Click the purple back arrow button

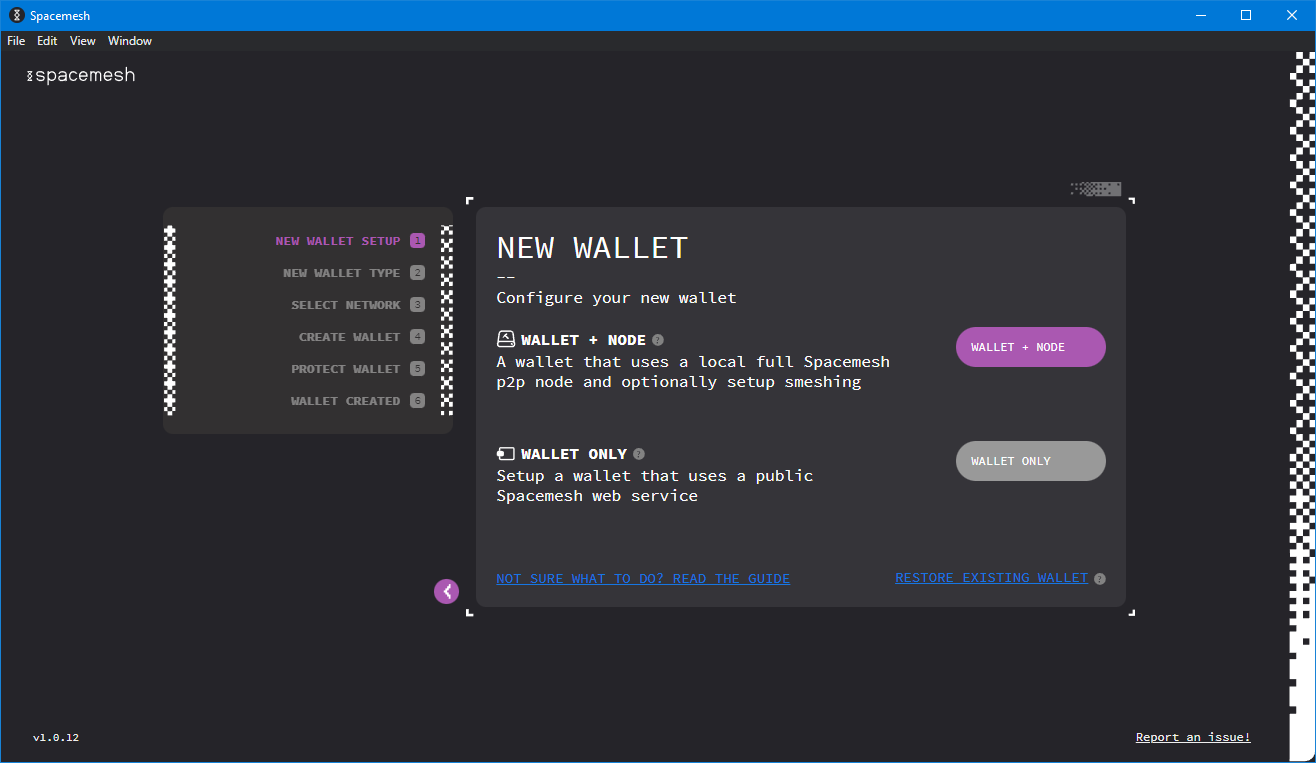pos(446,591)
